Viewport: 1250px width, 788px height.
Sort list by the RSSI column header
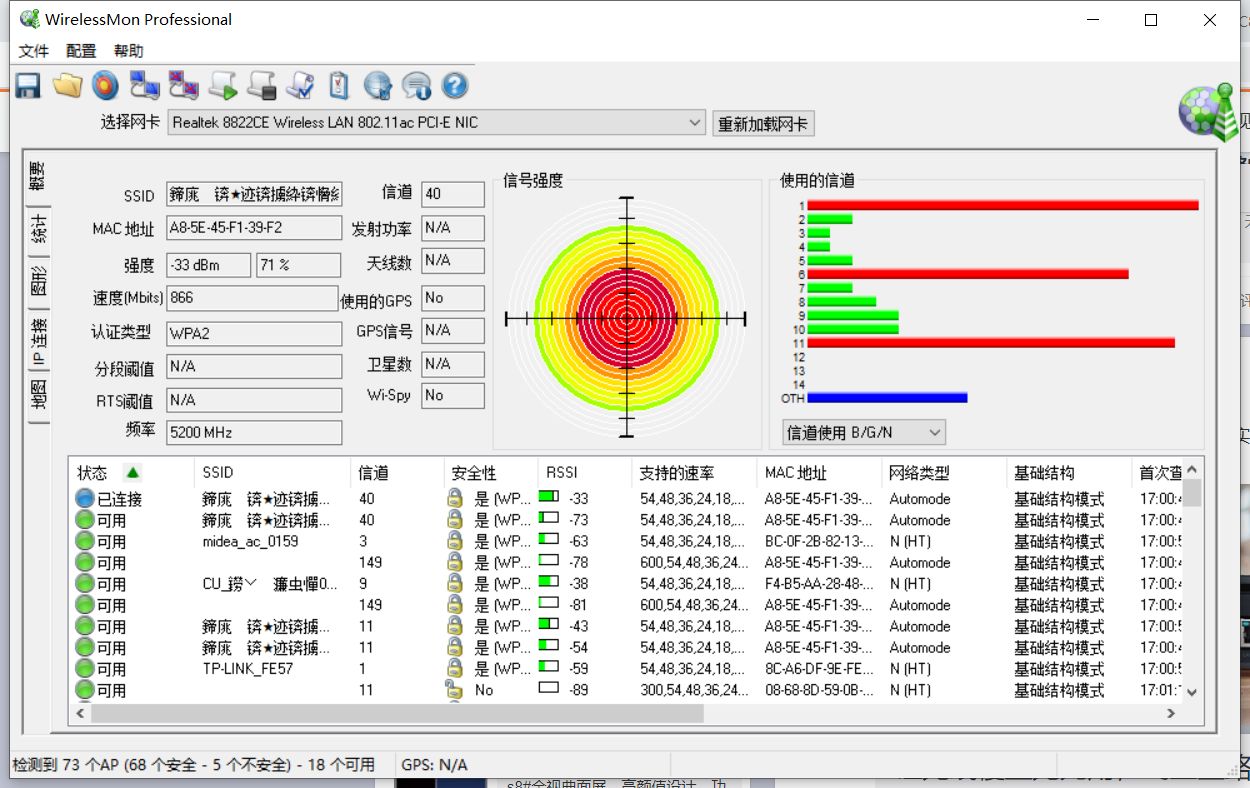pyautogui.click(x=583, y=473)
